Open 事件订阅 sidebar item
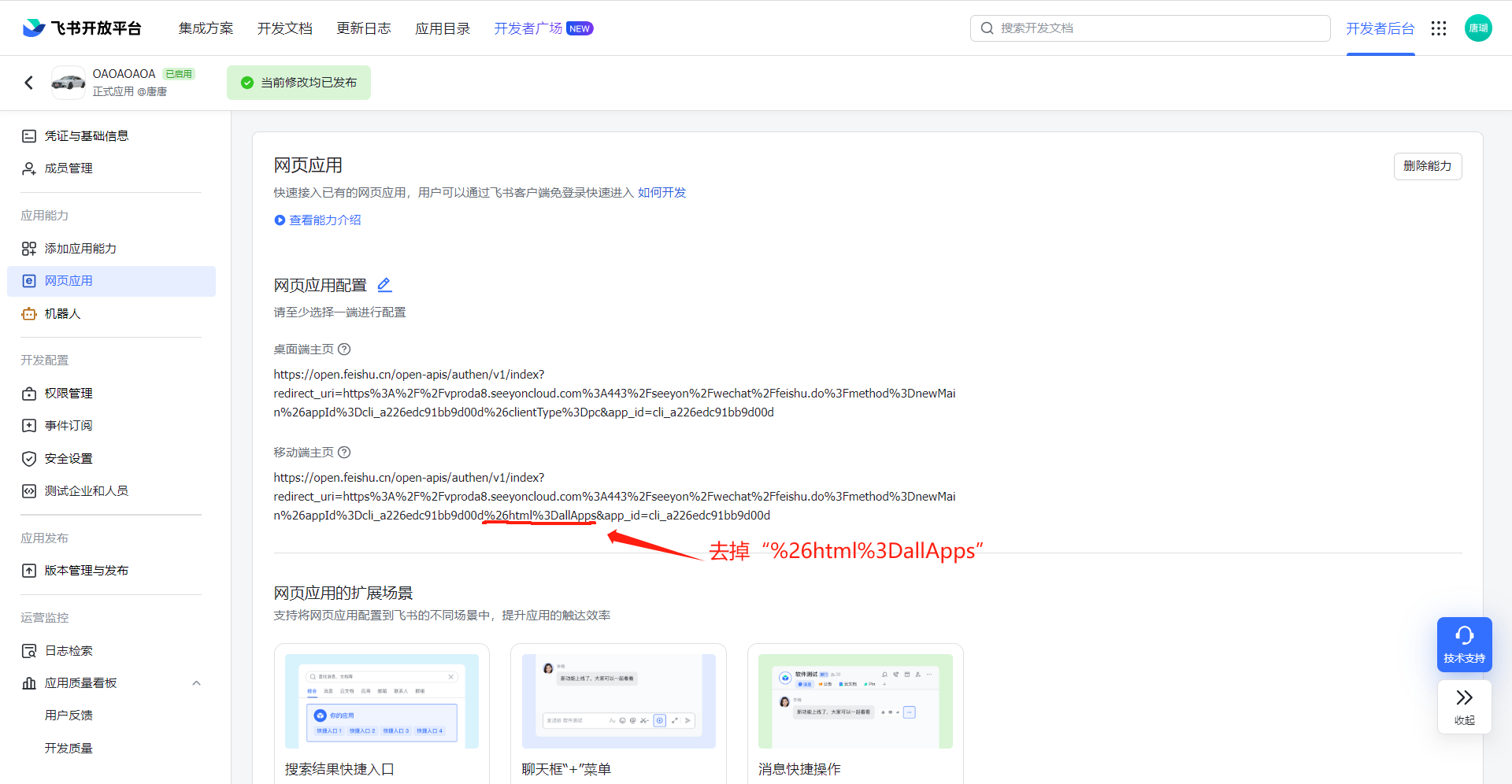 [x=111, y=426]
